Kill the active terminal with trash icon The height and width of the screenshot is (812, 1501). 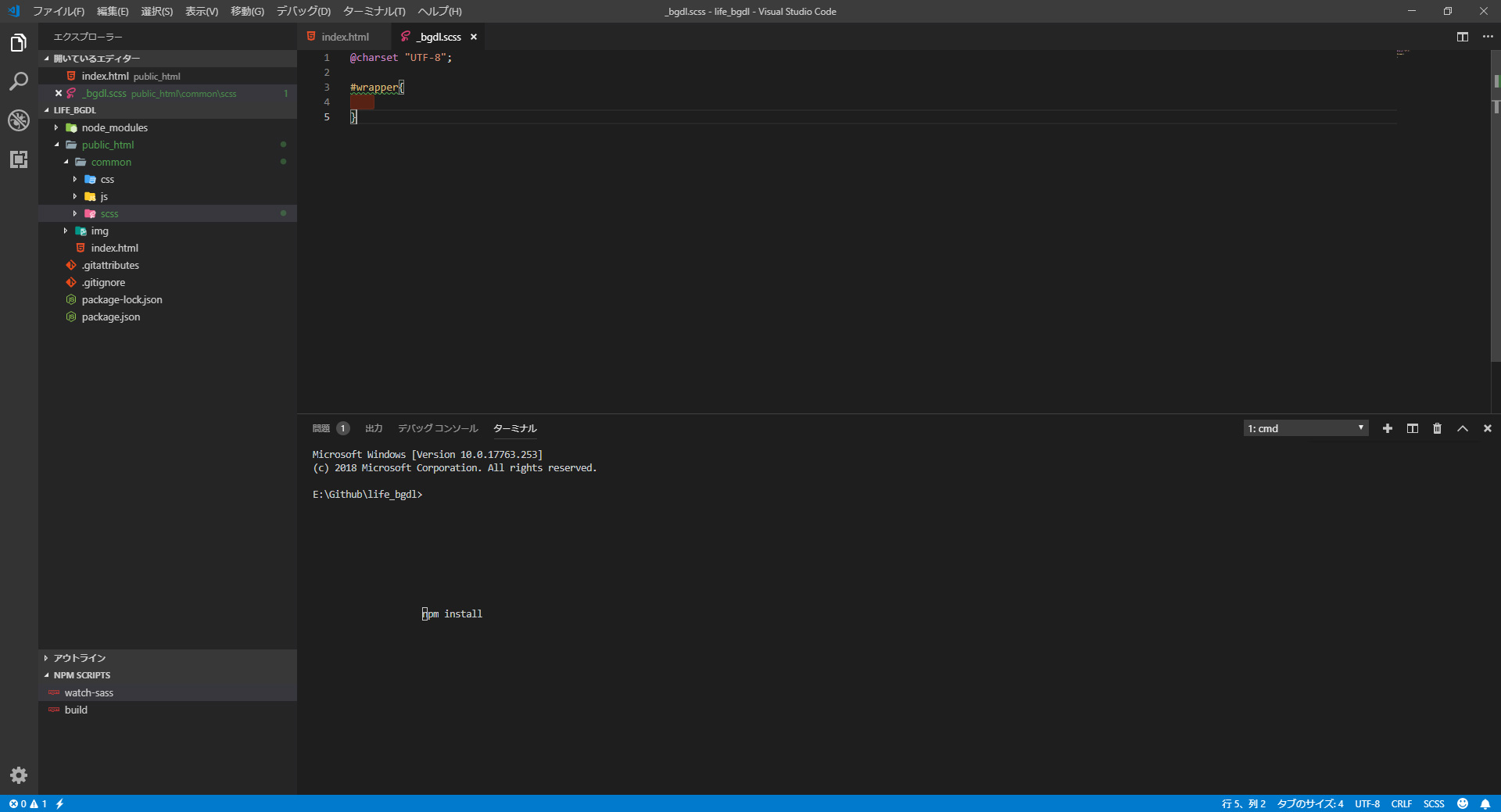1437,428
